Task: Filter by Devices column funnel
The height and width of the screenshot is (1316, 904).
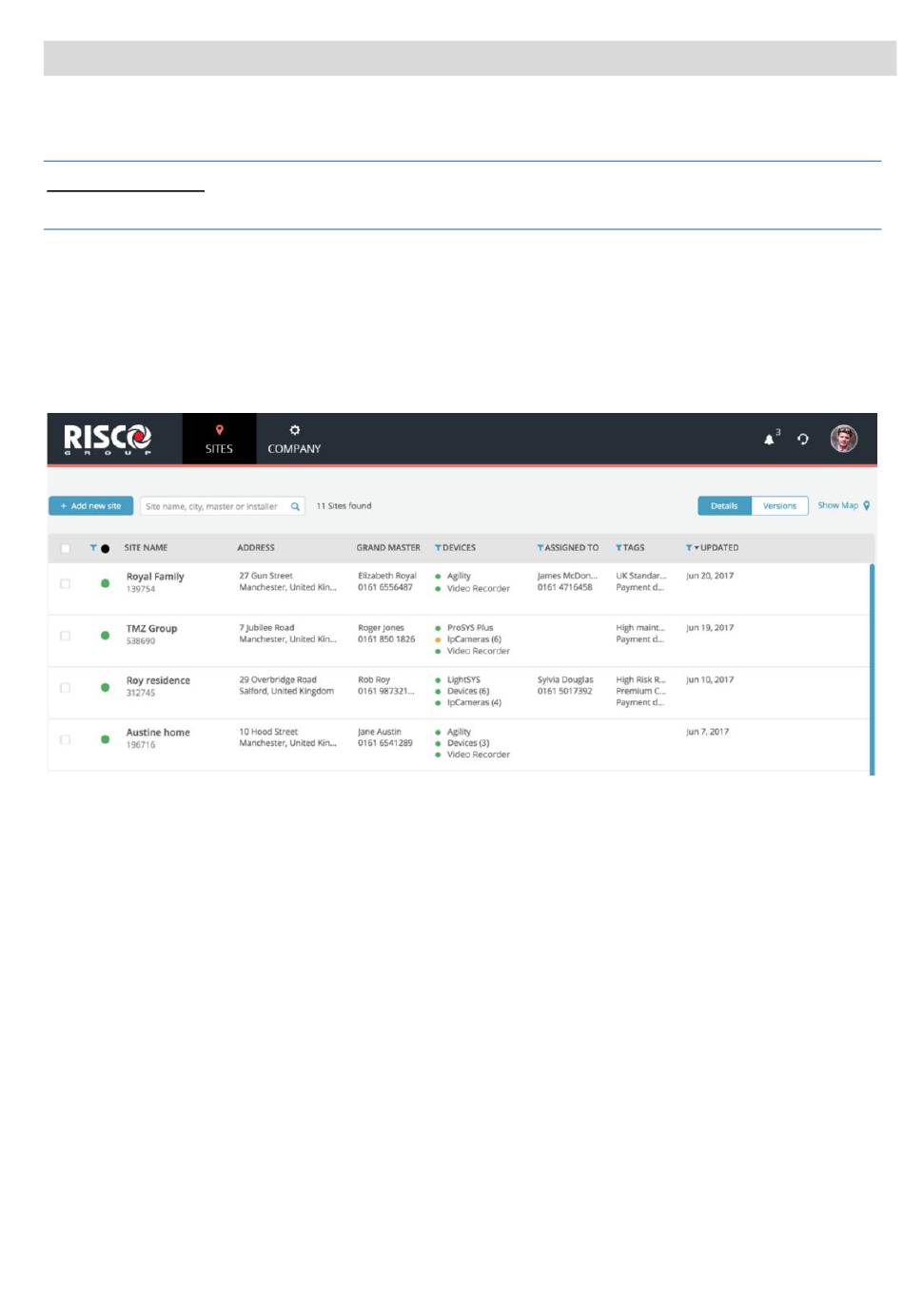Action: [438, 547]
